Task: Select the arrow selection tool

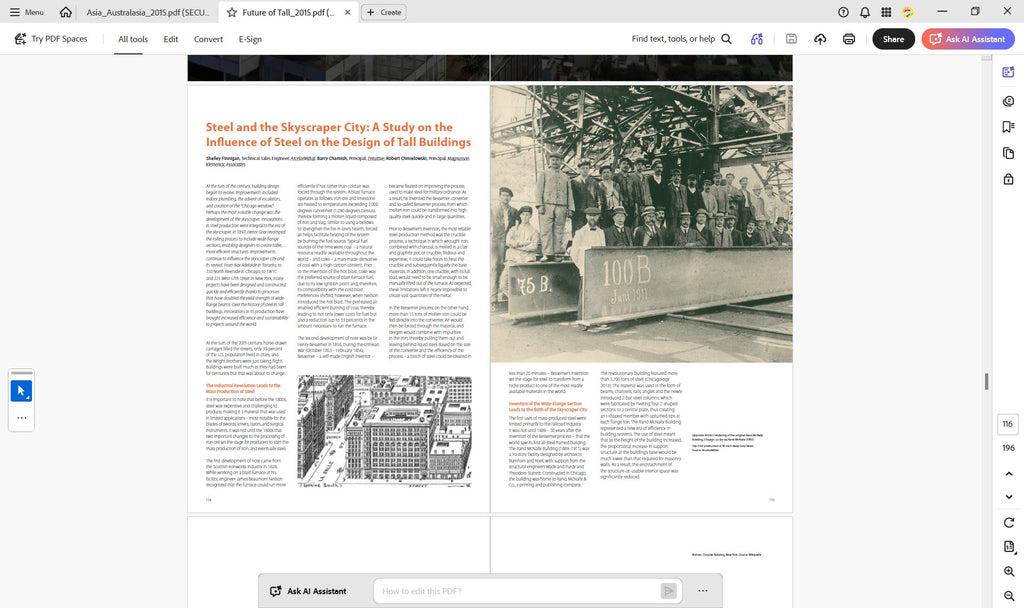Action: pos(21,391)
